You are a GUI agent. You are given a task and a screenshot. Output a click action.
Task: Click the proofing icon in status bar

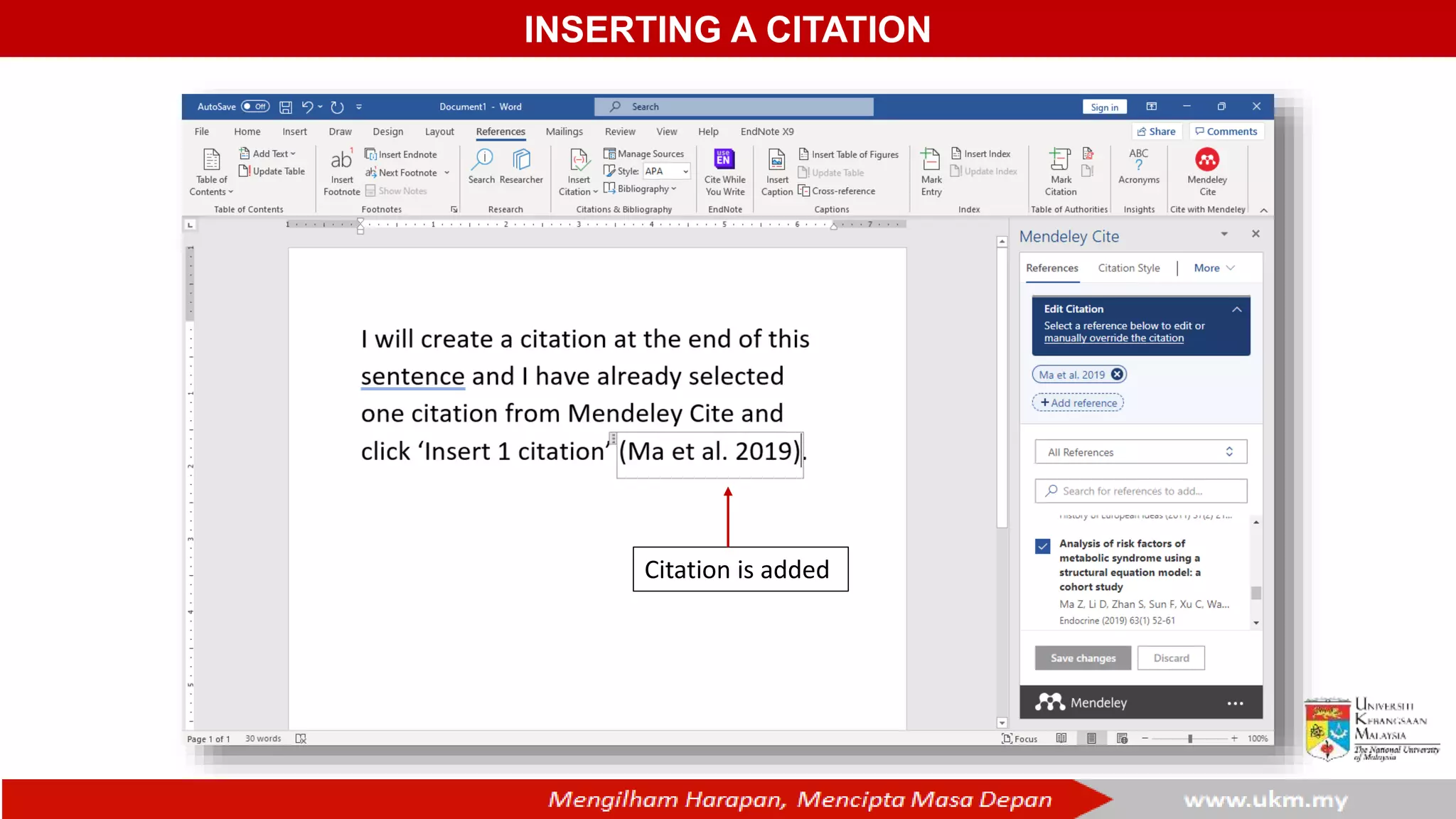click(x=301, y=739)
